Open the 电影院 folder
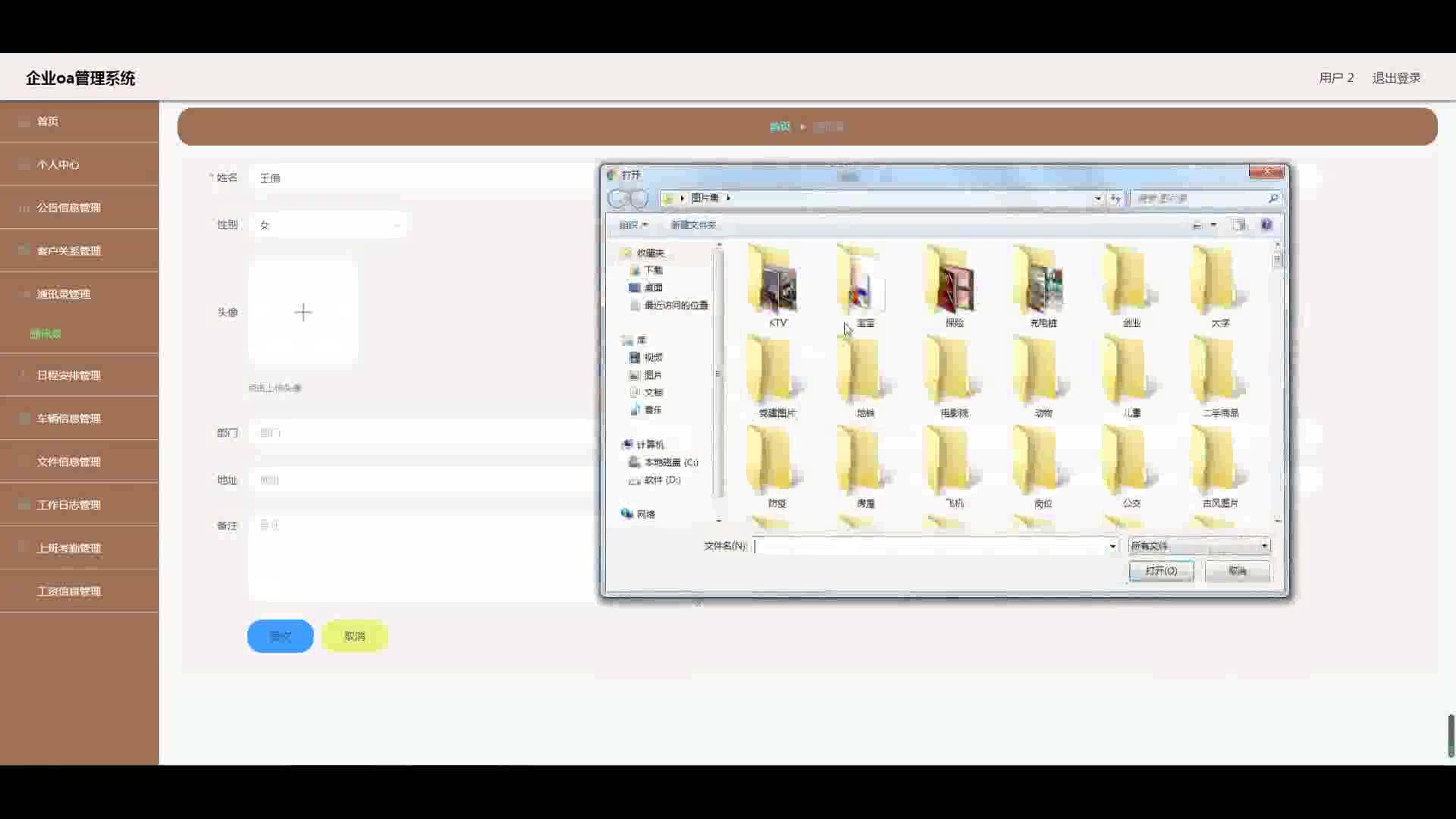The width and height of the screenshot is (1456, 819). pos(954,377)
